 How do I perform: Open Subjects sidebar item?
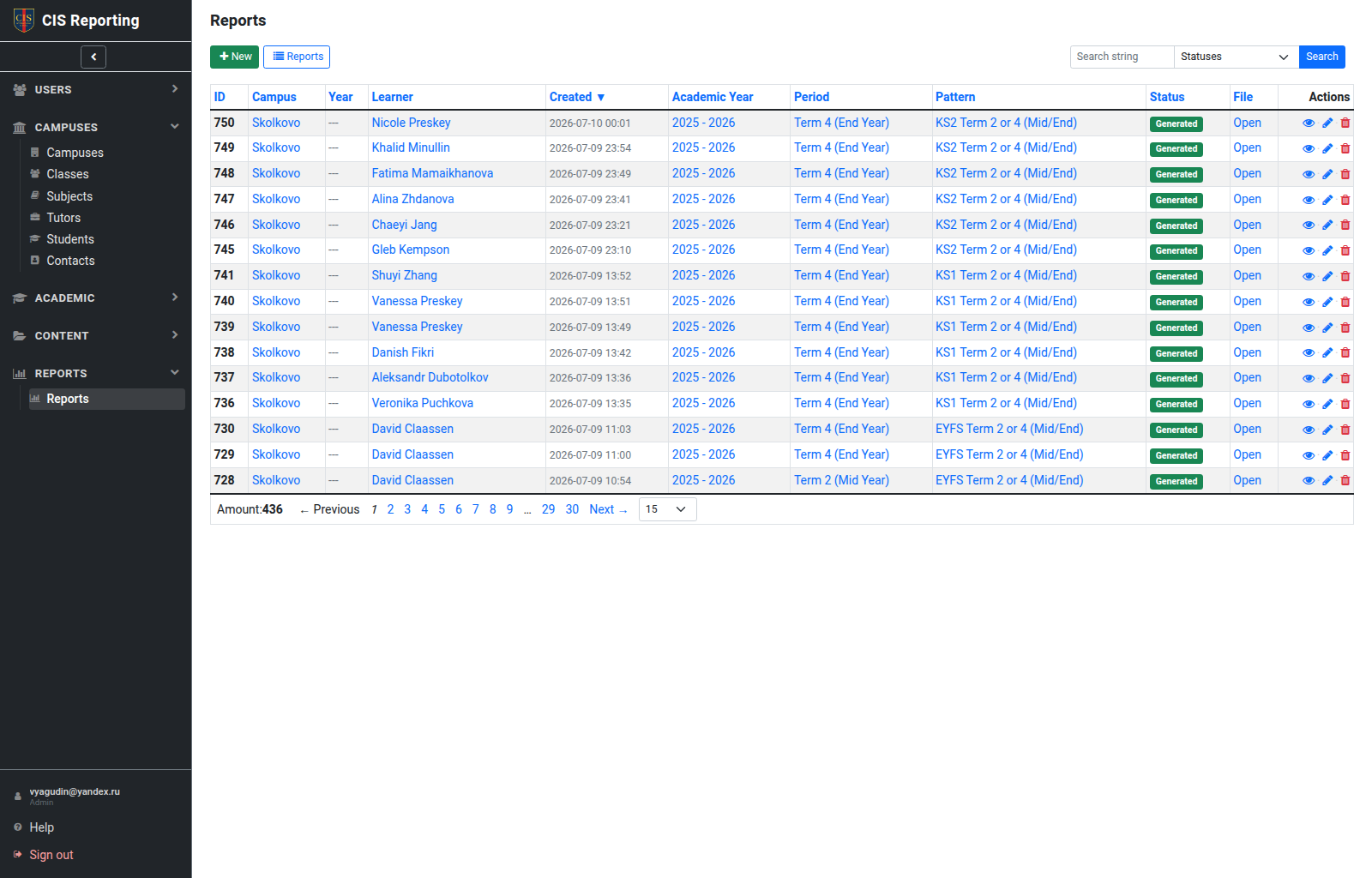tap(69, 196)
